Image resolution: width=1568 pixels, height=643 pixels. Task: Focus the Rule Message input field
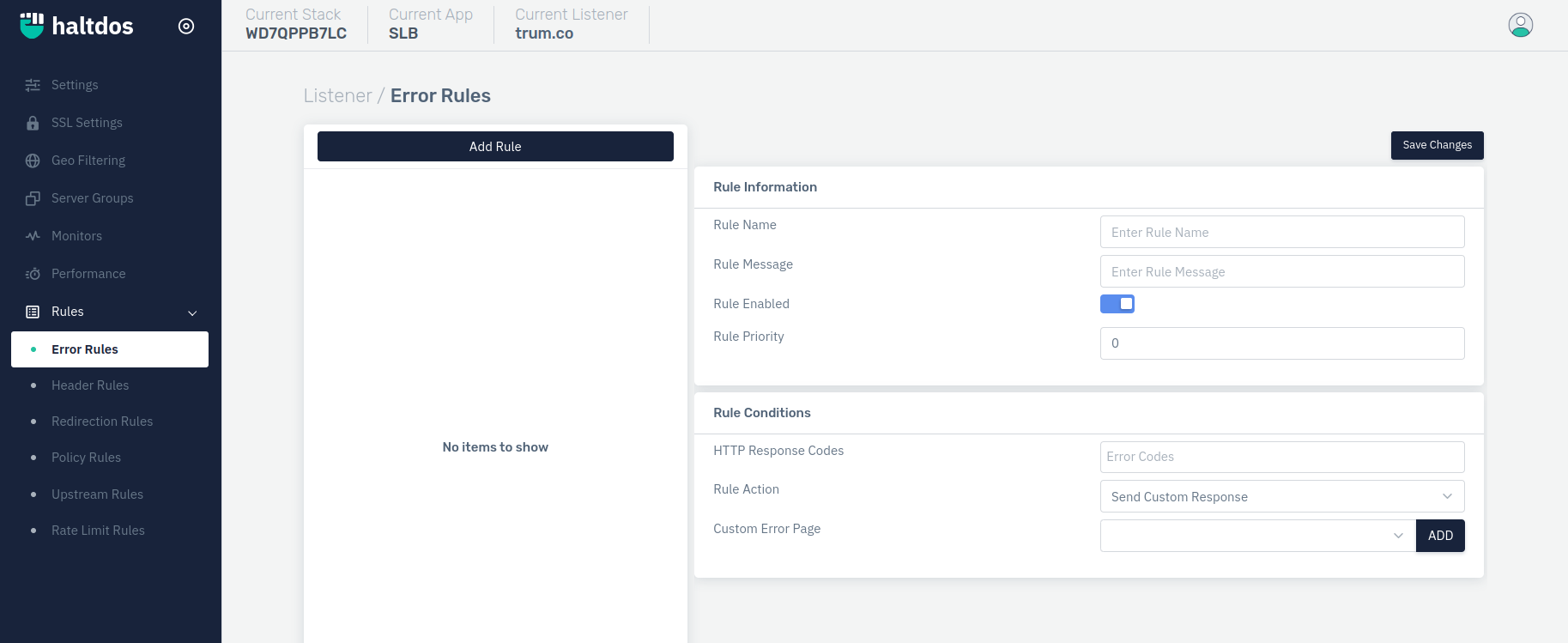tap(1282, 271)
